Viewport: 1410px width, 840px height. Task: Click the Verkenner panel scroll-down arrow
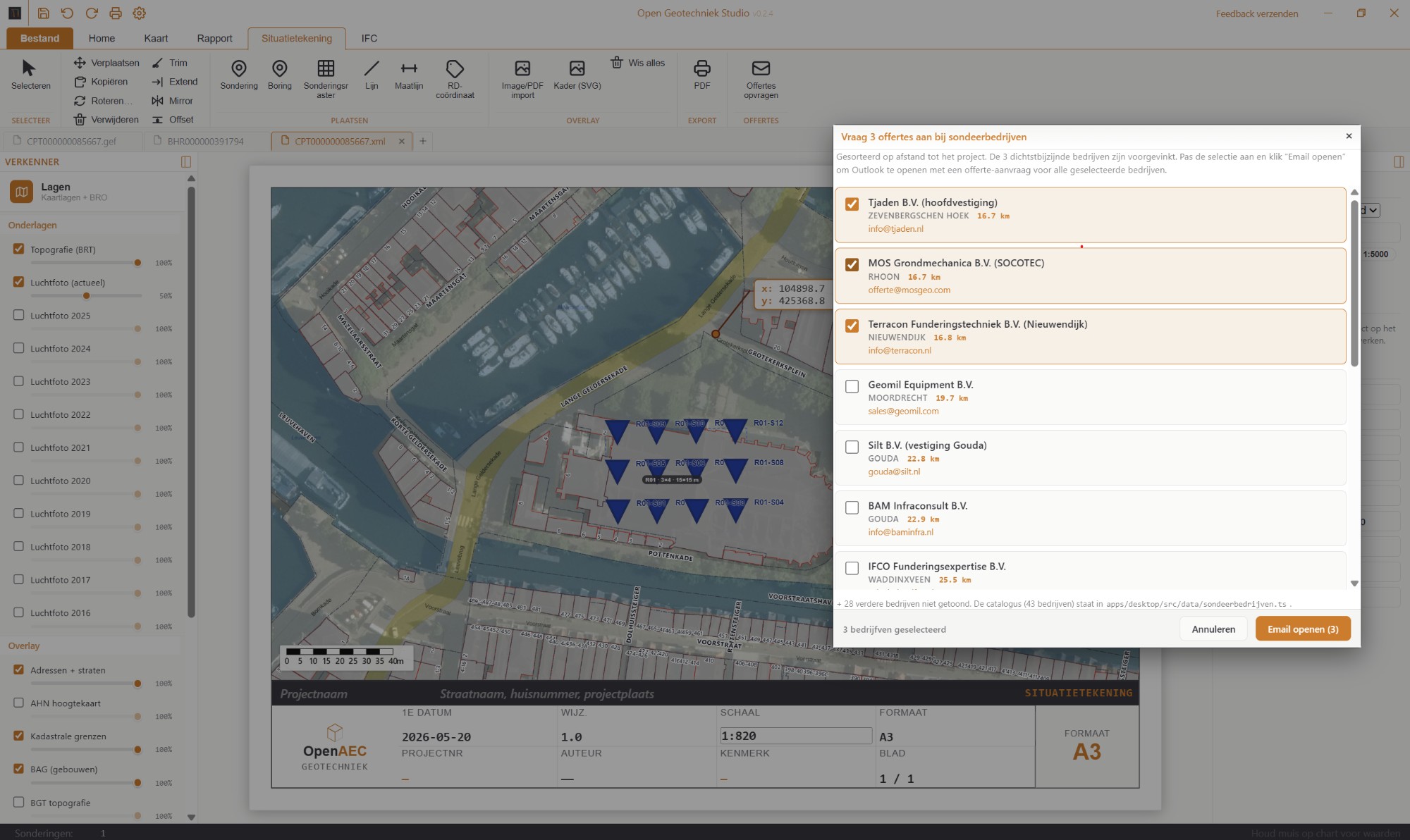191,817
